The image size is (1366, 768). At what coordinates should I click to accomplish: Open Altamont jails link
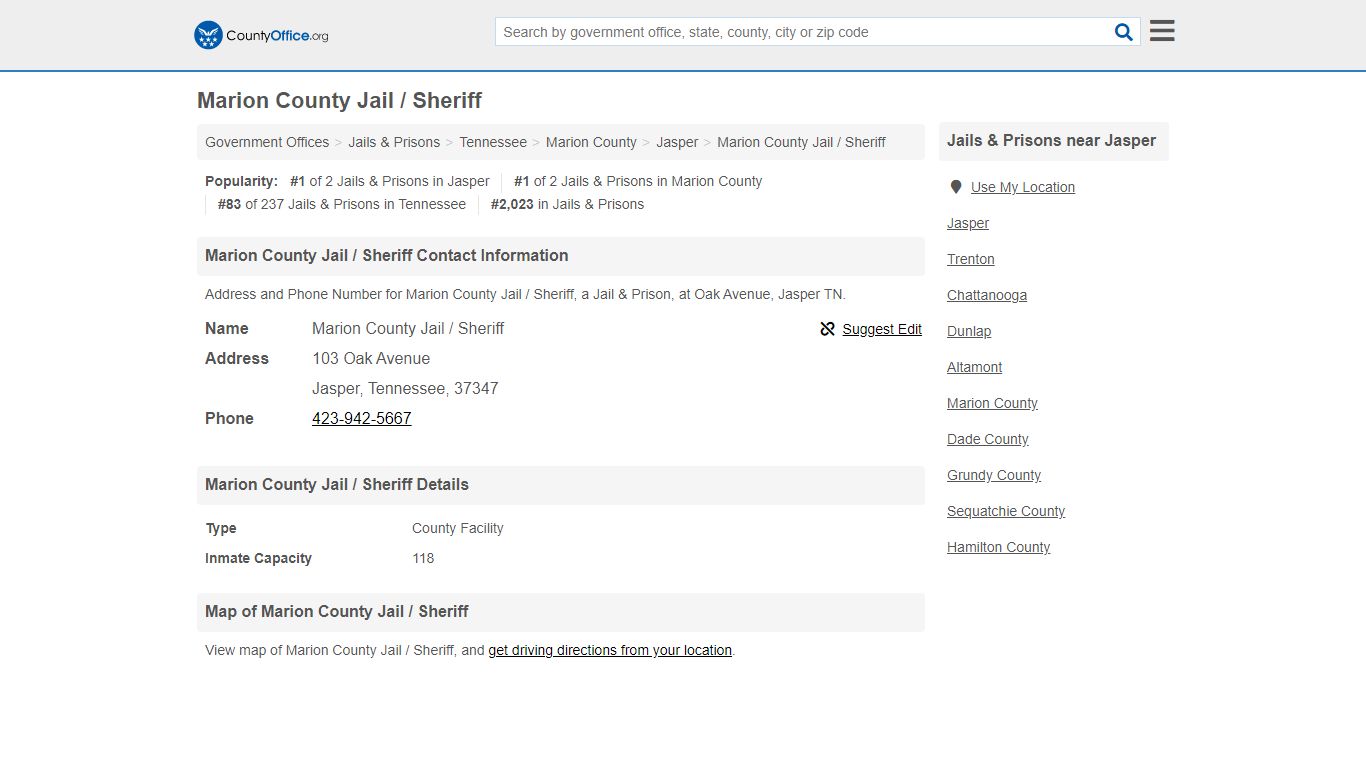[x=975, y=367]
